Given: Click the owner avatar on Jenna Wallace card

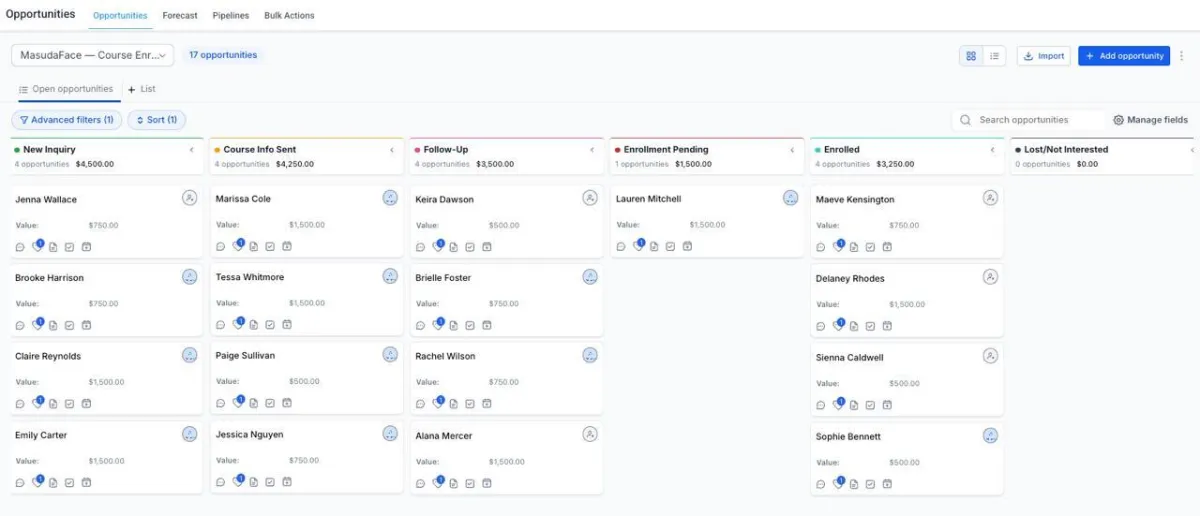Looking at the screenshot, I should tap(190, 198).
